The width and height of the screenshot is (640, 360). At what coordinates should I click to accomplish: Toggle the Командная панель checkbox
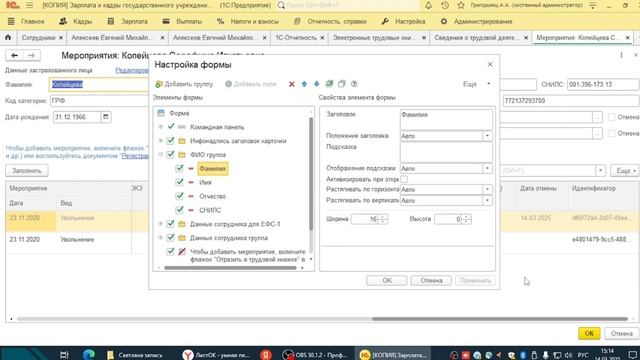(171, 127)
